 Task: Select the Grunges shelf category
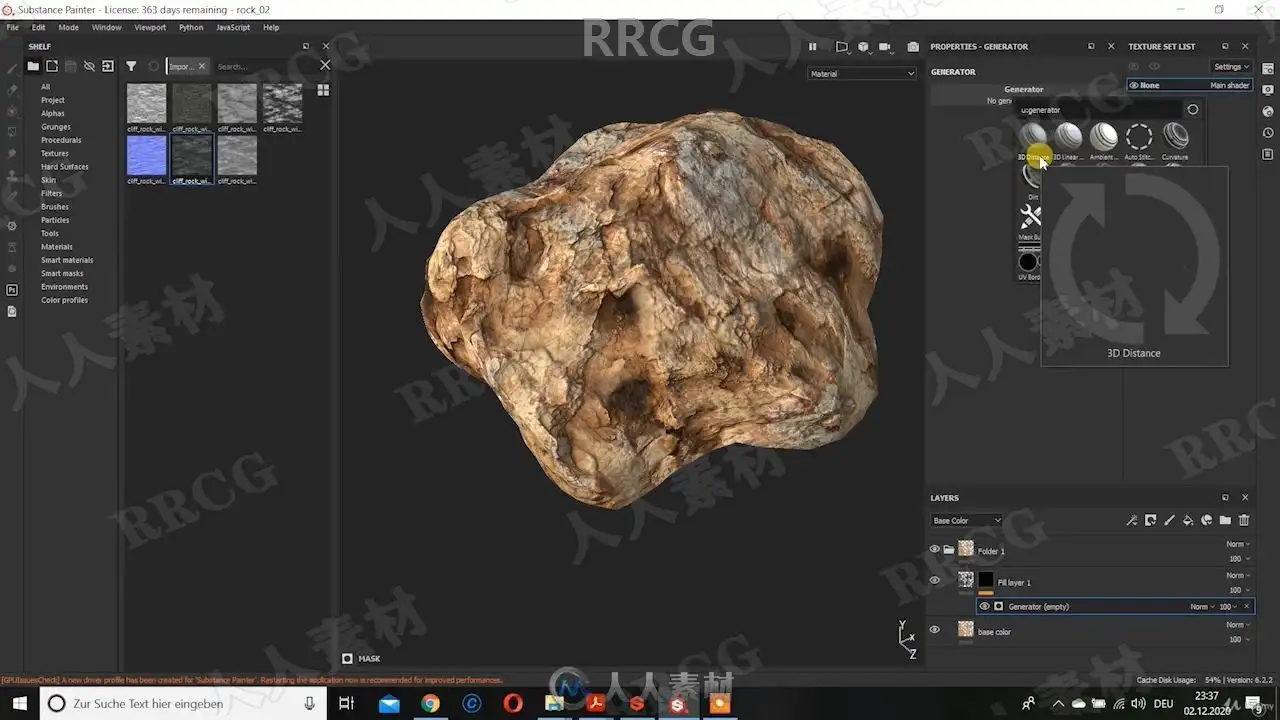56,127
